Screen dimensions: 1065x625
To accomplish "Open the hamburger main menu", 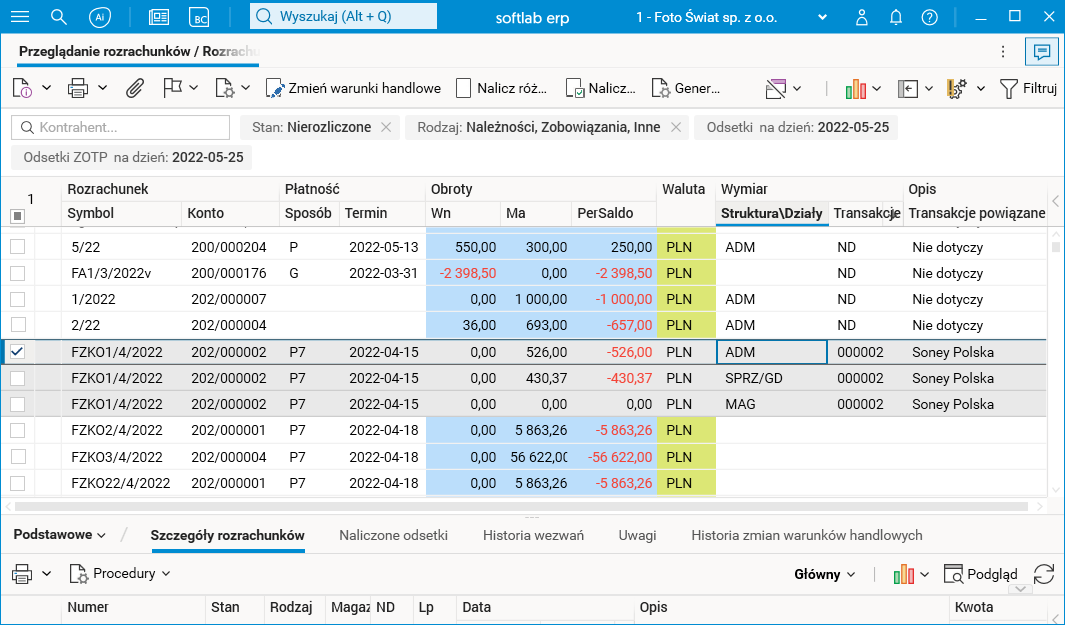I will pos(19,17).
